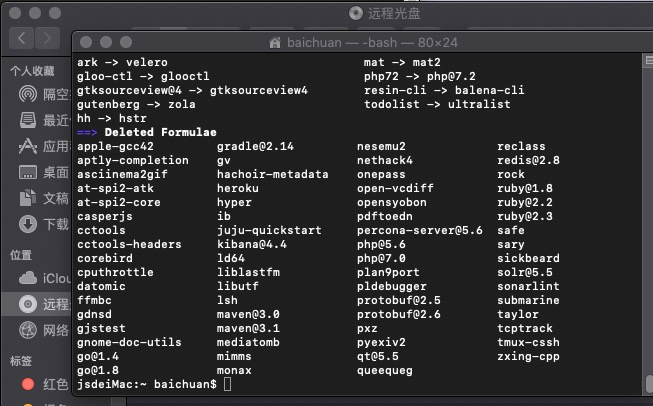The image size is (653, 406).
Task: Click 'gnome-doc-utils' entry
Action: click(x=129, y=342)
